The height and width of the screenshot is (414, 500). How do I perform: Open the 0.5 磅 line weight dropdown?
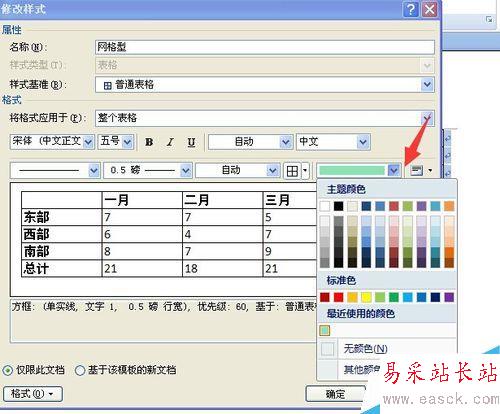click(x=186, y=171)
